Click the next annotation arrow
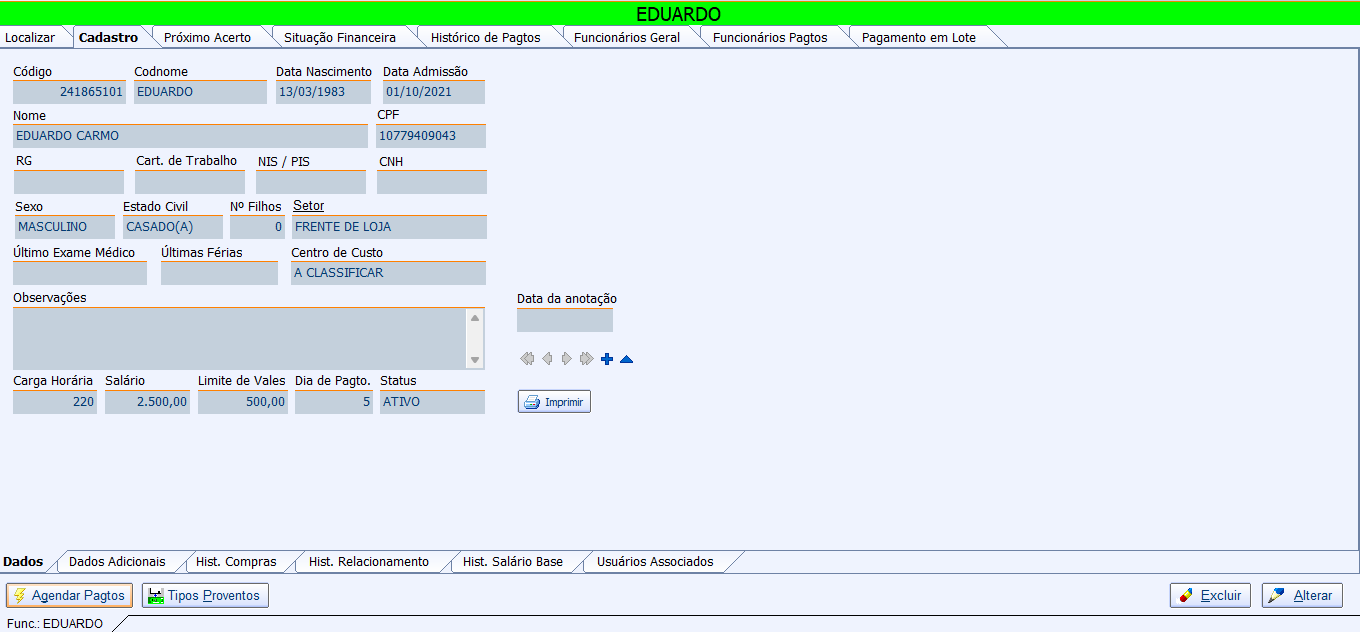The width and height of the screenshot is (1360, 632). (566, 359)
